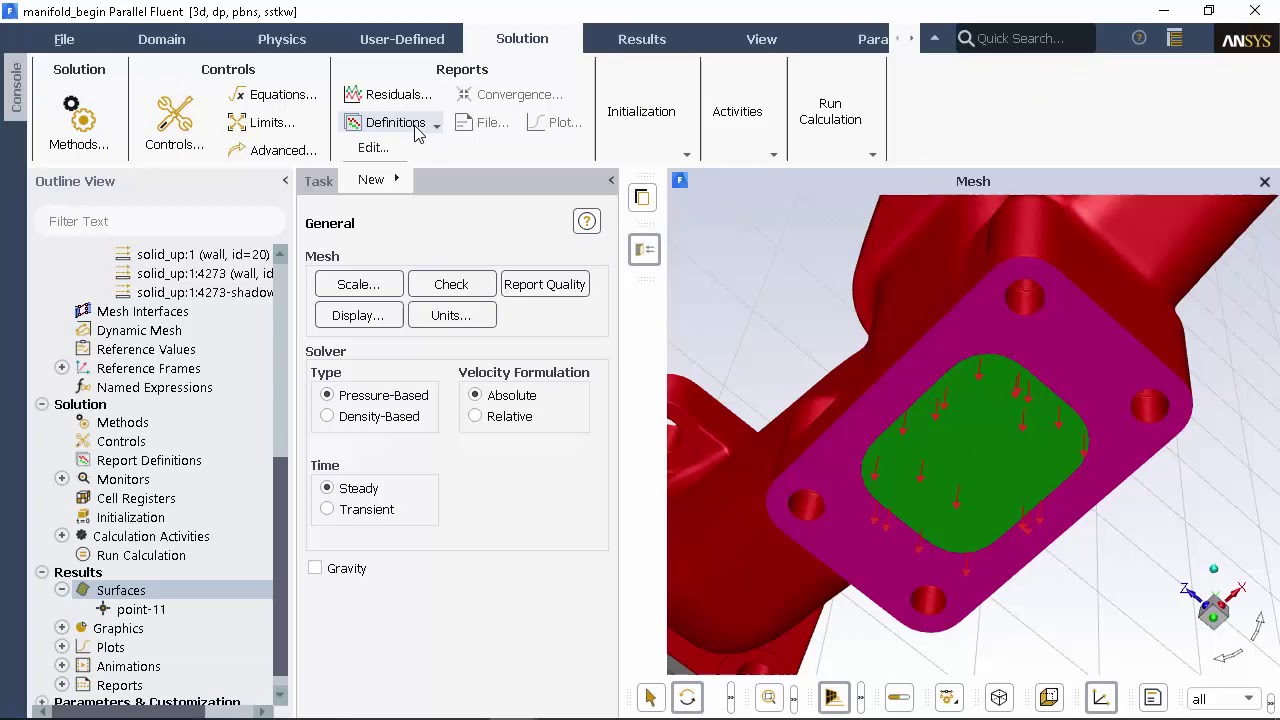Focus the outline Filter Text field
This screenshot has height=720, width=1280.
click(x=160, y=221)
